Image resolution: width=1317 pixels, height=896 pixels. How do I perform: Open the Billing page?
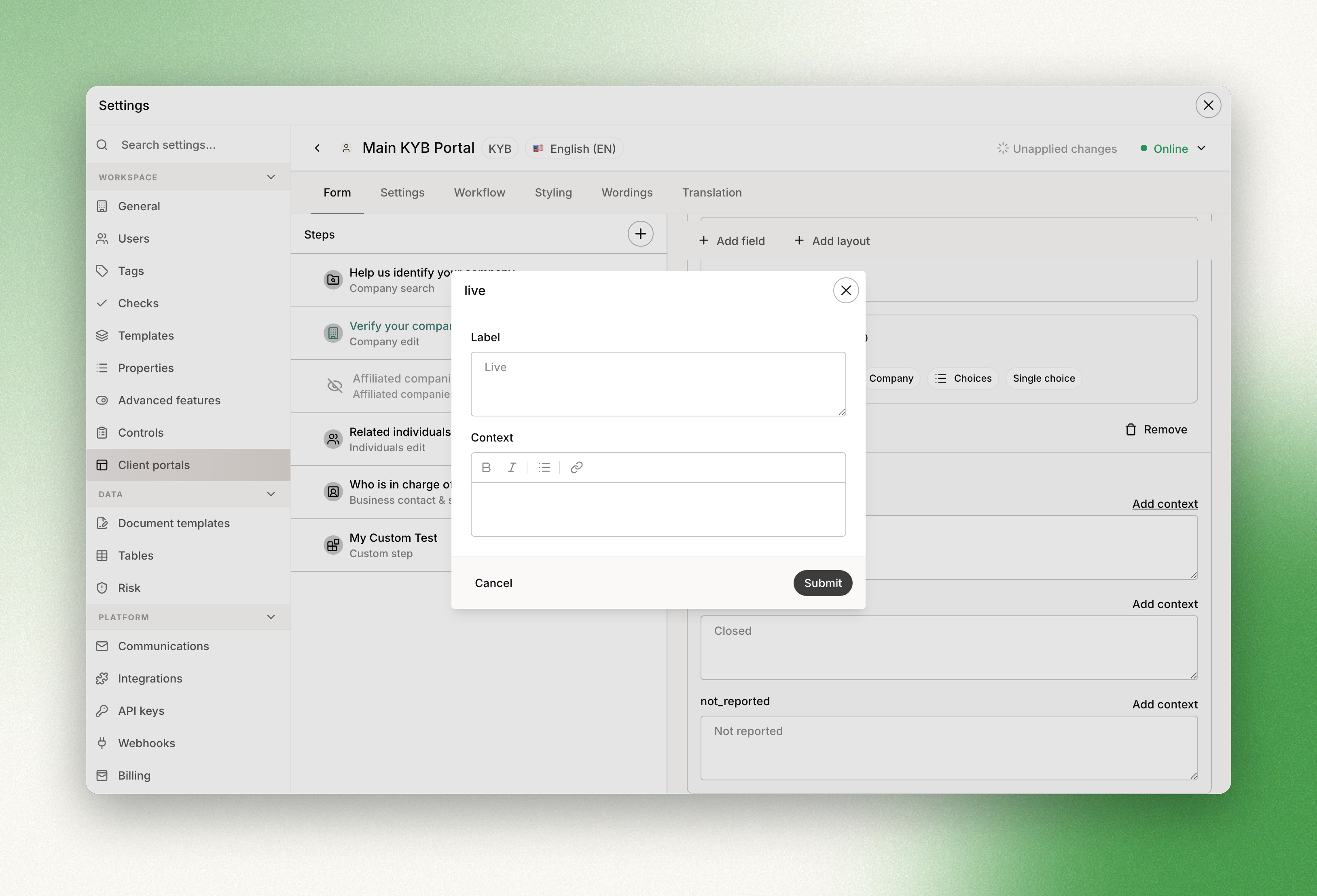tap(188, 776)
